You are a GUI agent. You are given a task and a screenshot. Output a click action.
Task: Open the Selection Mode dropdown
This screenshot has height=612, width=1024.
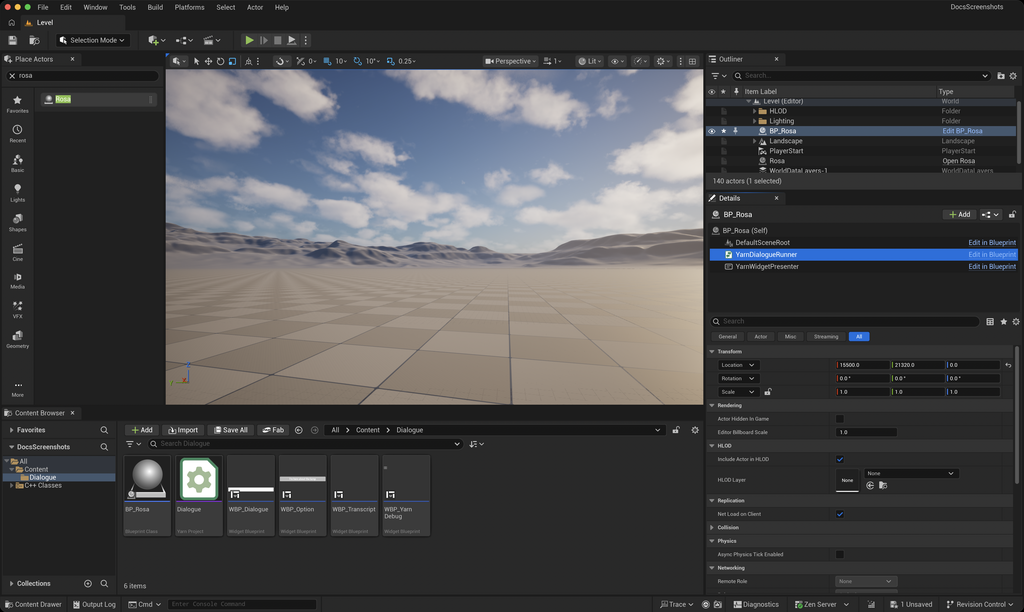pyautogui.click(x=92, y=40)
